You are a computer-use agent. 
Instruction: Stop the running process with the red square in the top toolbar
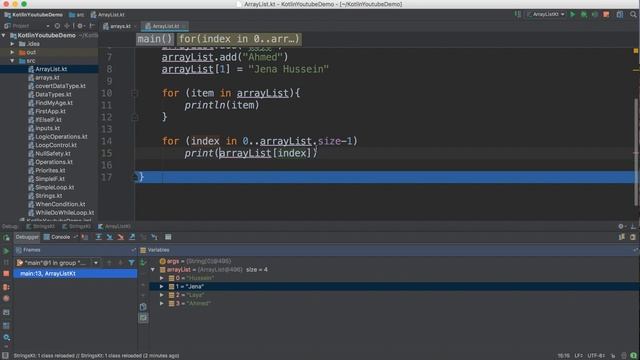pyautogui.click(x=606, y=14)
